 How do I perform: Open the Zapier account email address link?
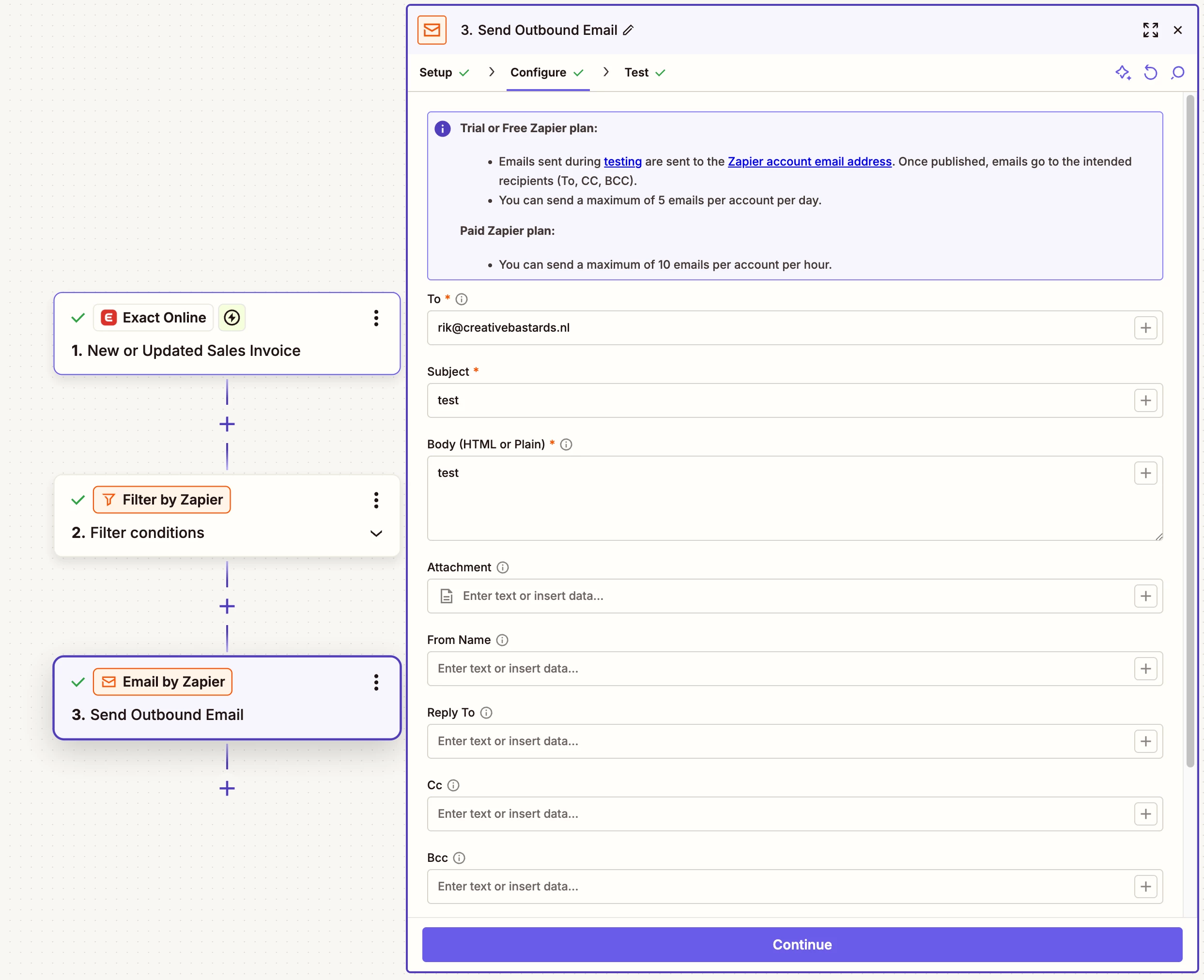[809, 161]
